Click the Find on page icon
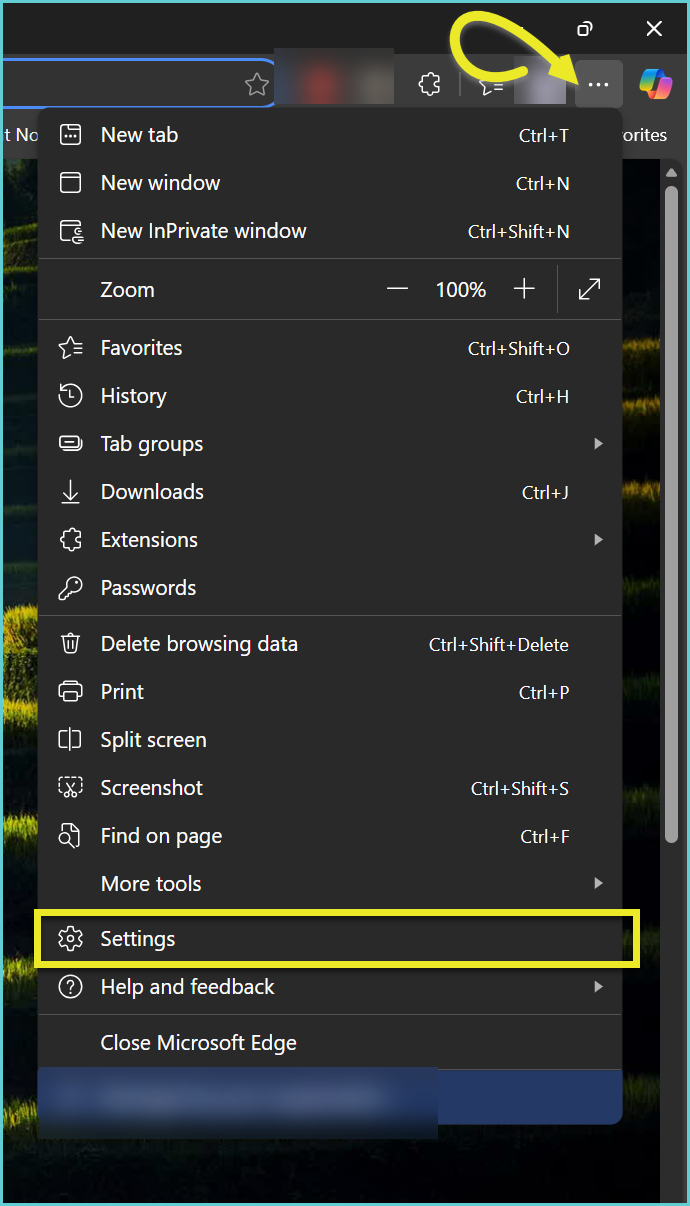 point(70,836)
